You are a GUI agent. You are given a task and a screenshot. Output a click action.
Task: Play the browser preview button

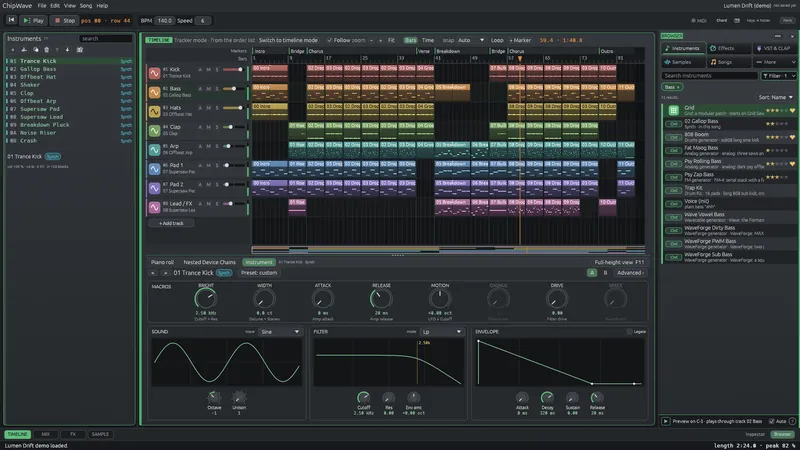point(665,421)
